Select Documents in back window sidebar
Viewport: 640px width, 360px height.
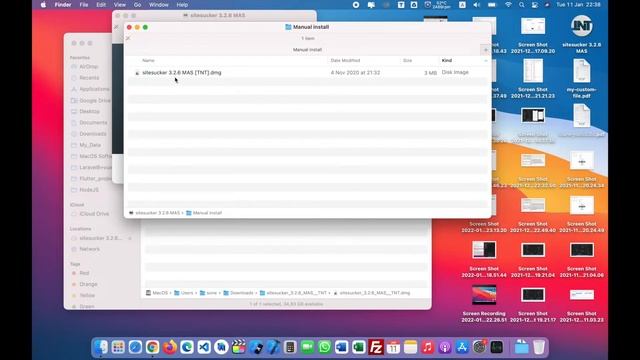pyautogui.click(x=93, y=122)
